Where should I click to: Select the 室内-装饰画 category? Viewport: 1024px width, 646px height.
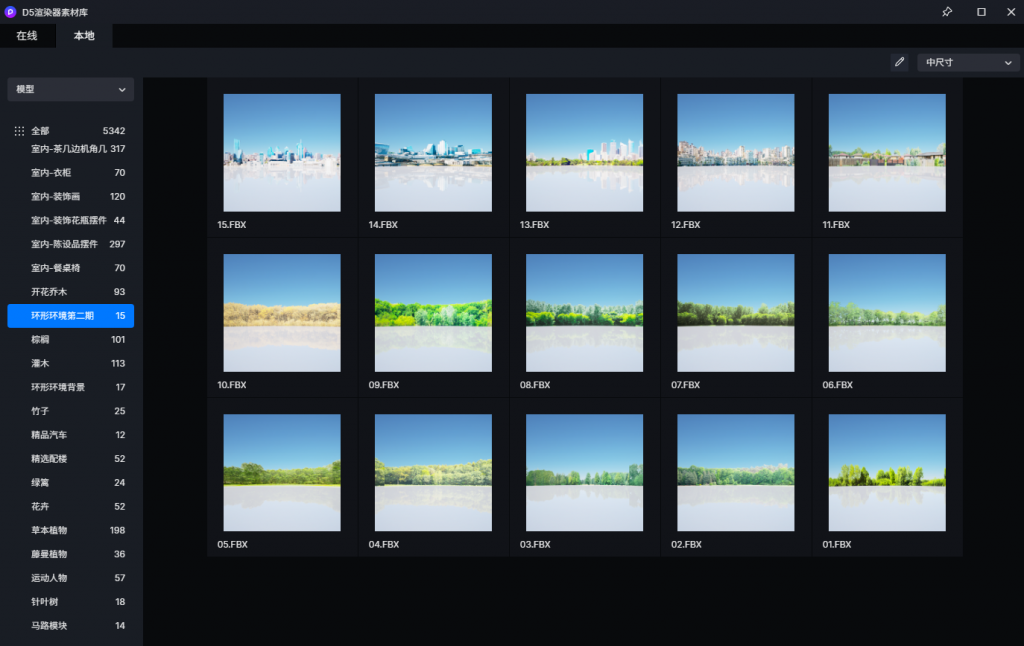71,197
